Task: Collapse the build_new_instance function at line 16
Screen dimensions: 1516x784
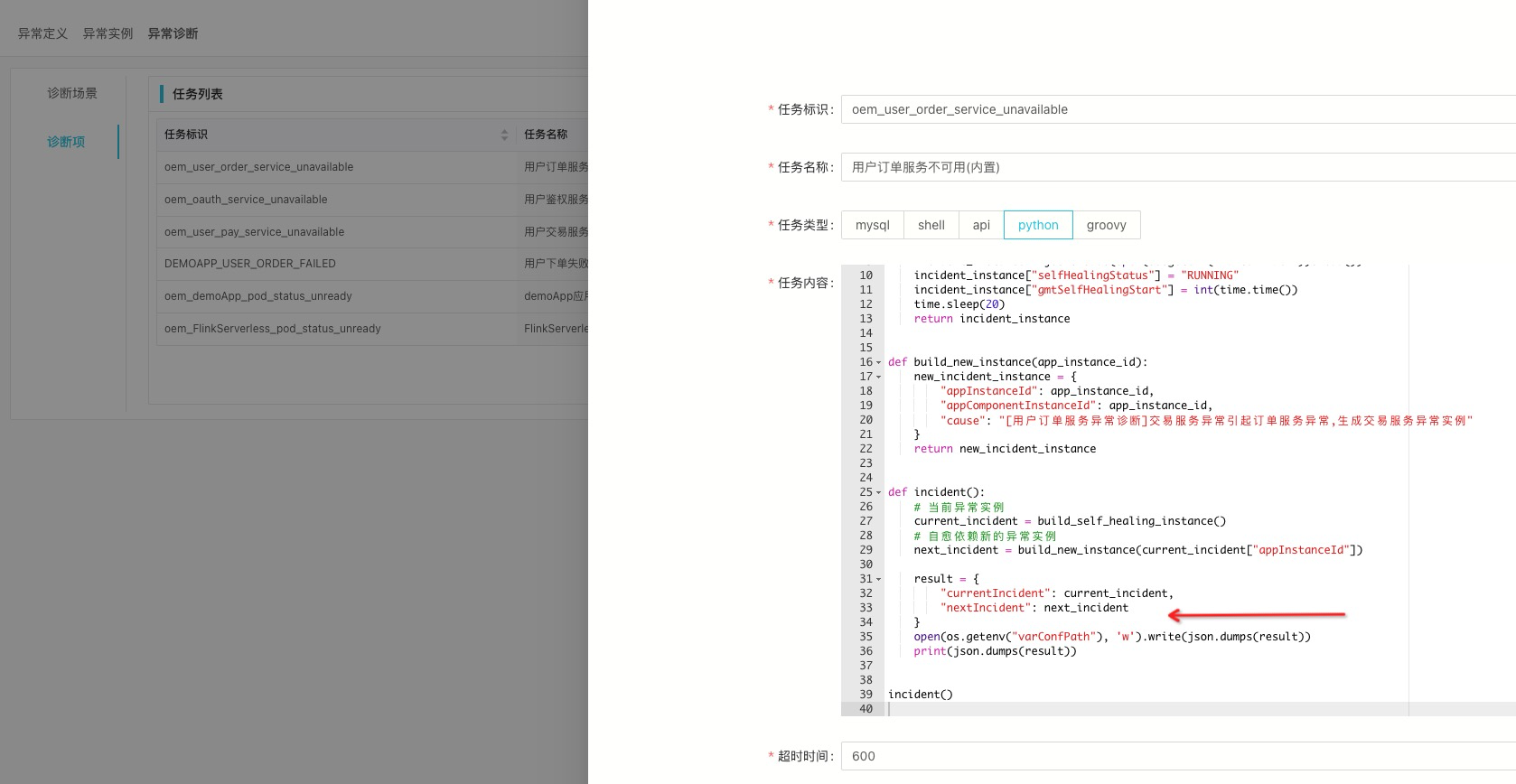Action: point(878,362)
